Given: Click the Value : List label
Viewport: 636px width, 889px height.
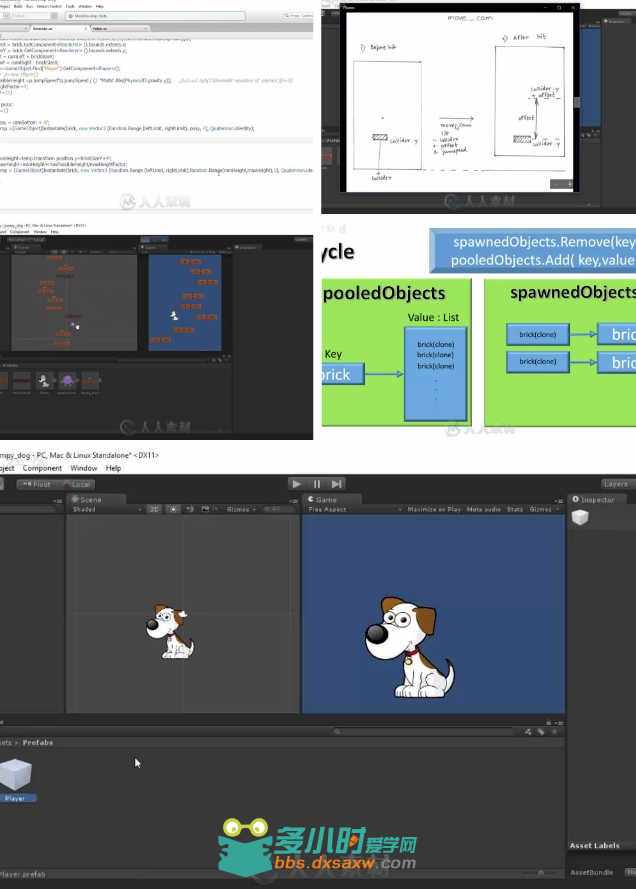Looking at the screenshot, I should pyautogui.click(x=433, y=318).
